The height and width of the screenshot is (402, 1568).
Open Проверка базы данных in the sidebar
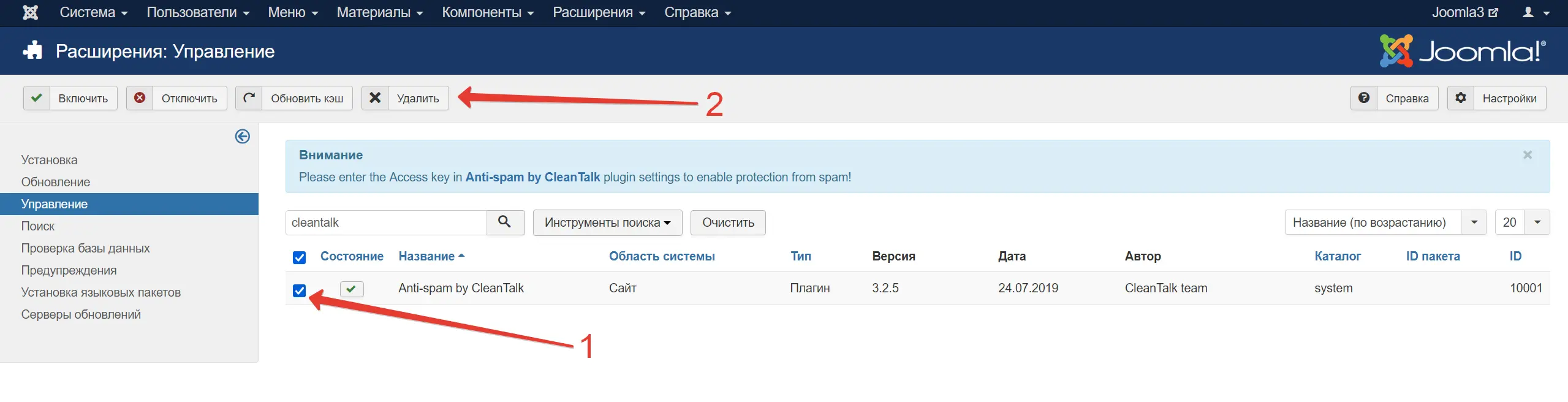[86, 248]
